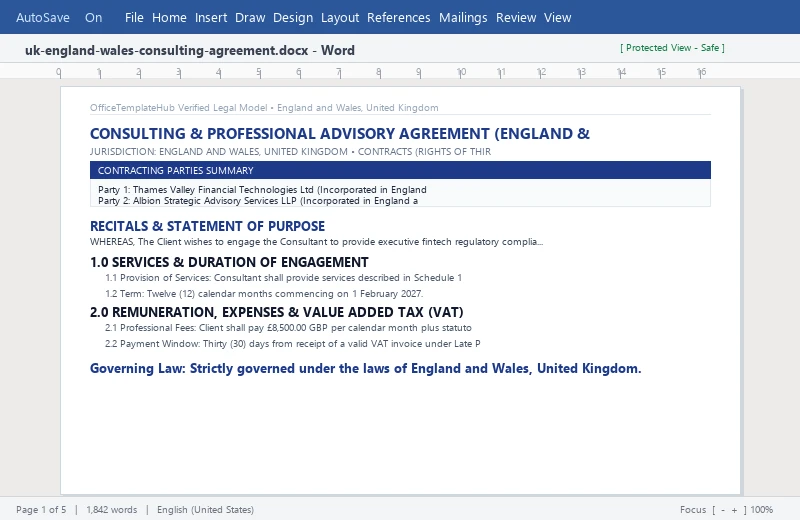Click clause 1.1 Provision of Services
800x520 pixels.
pyautogui.click(x=283, y=278)
